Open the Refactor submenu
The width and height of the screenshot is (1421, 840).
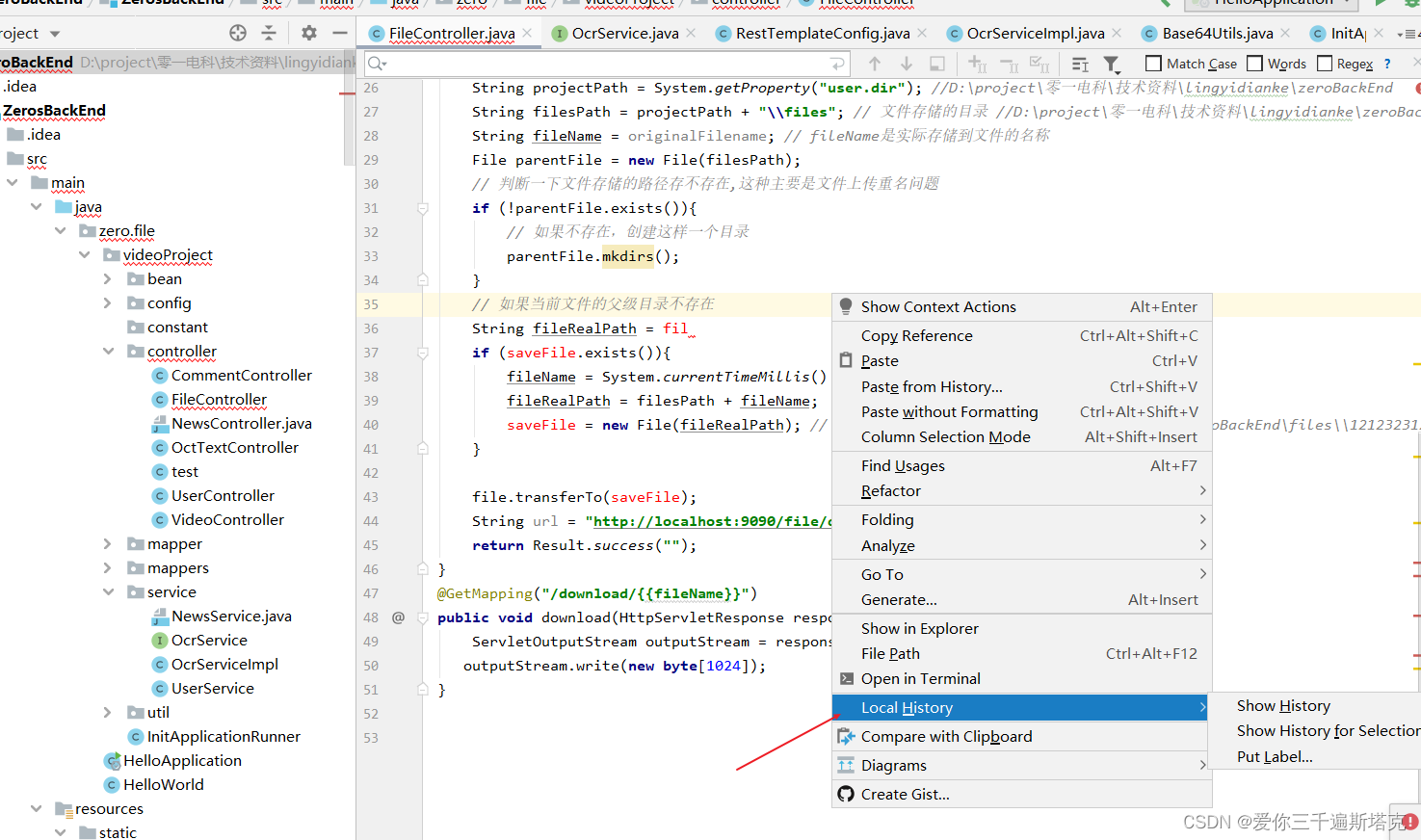point(1022,491)
